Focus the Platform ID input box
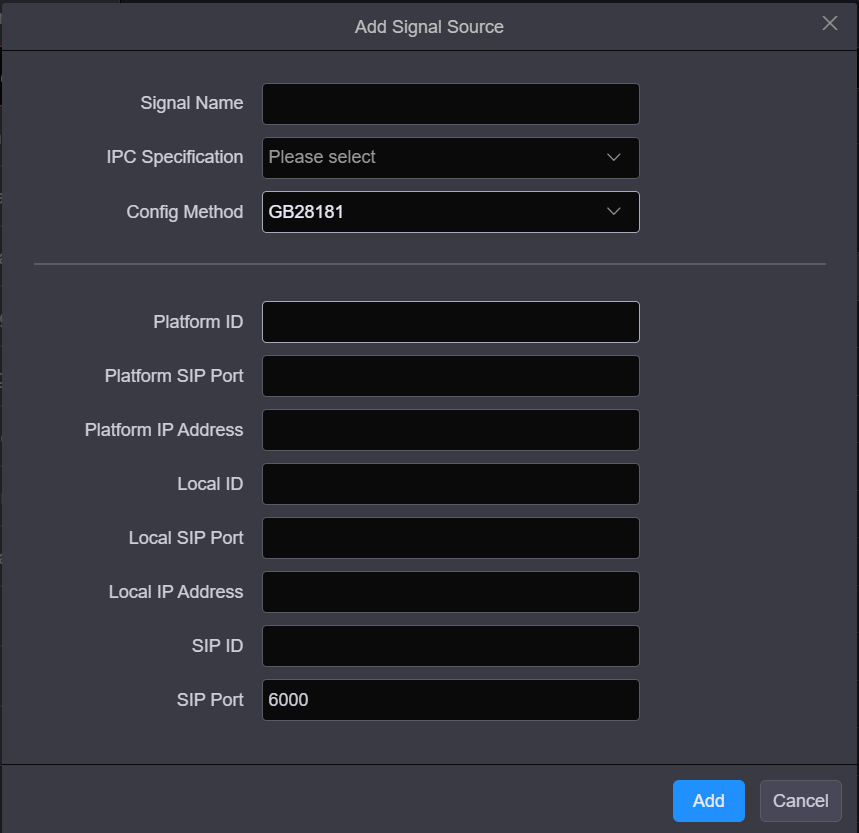 tap(450, 322)
